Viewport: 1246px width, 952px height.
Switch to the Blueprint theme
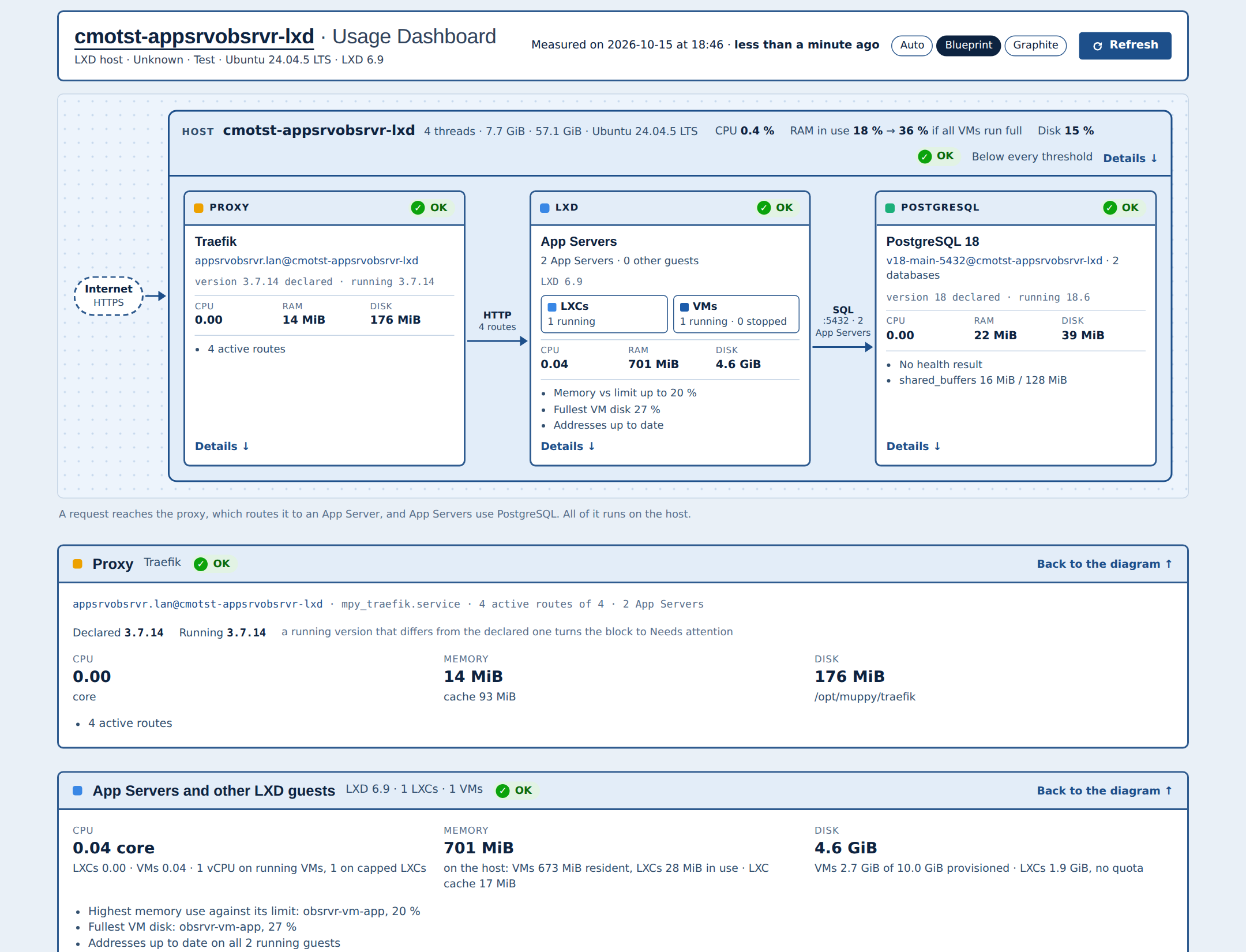click(968, 45)
